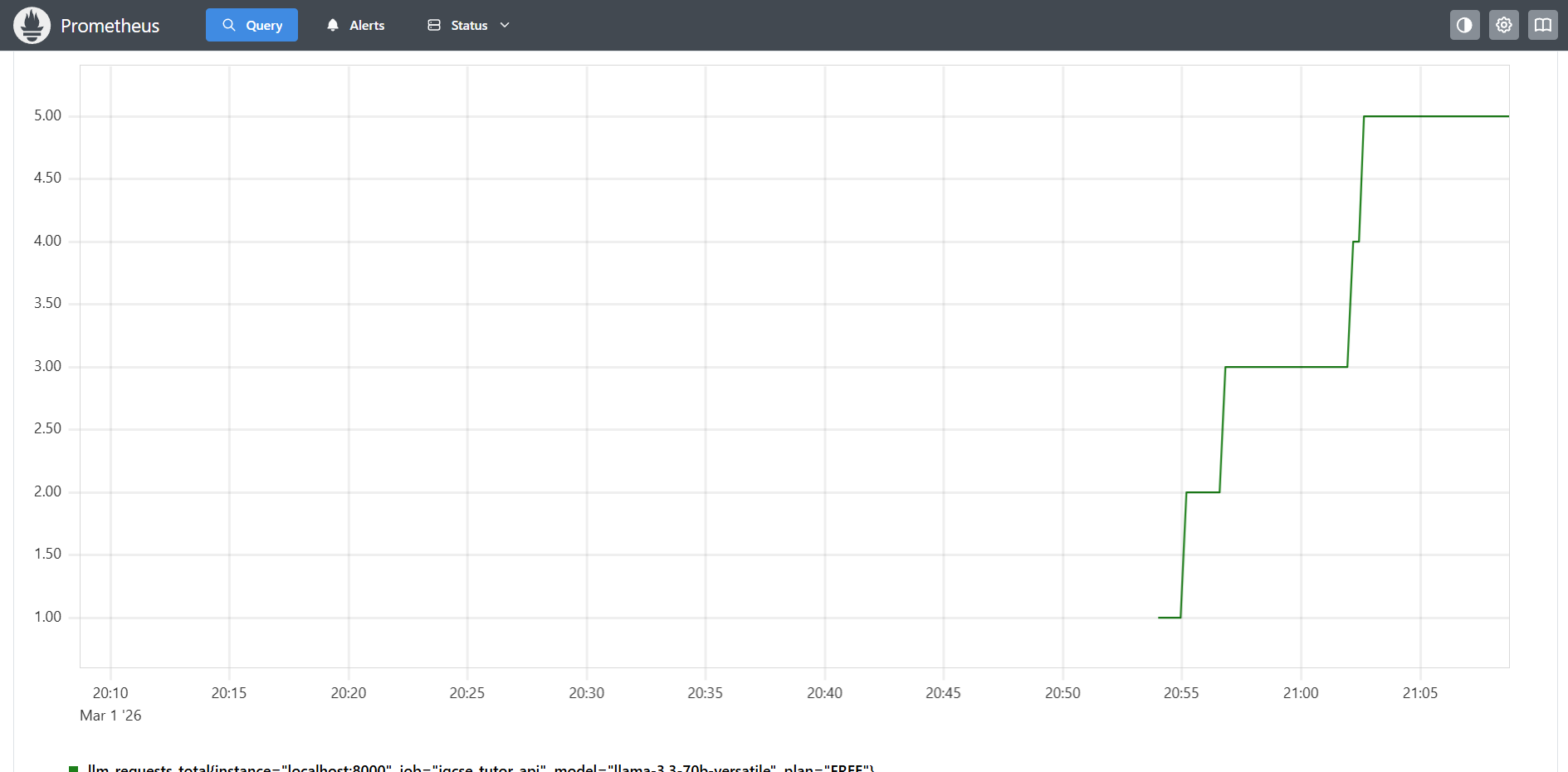Click the server icon beside Status

click(434, 25)
